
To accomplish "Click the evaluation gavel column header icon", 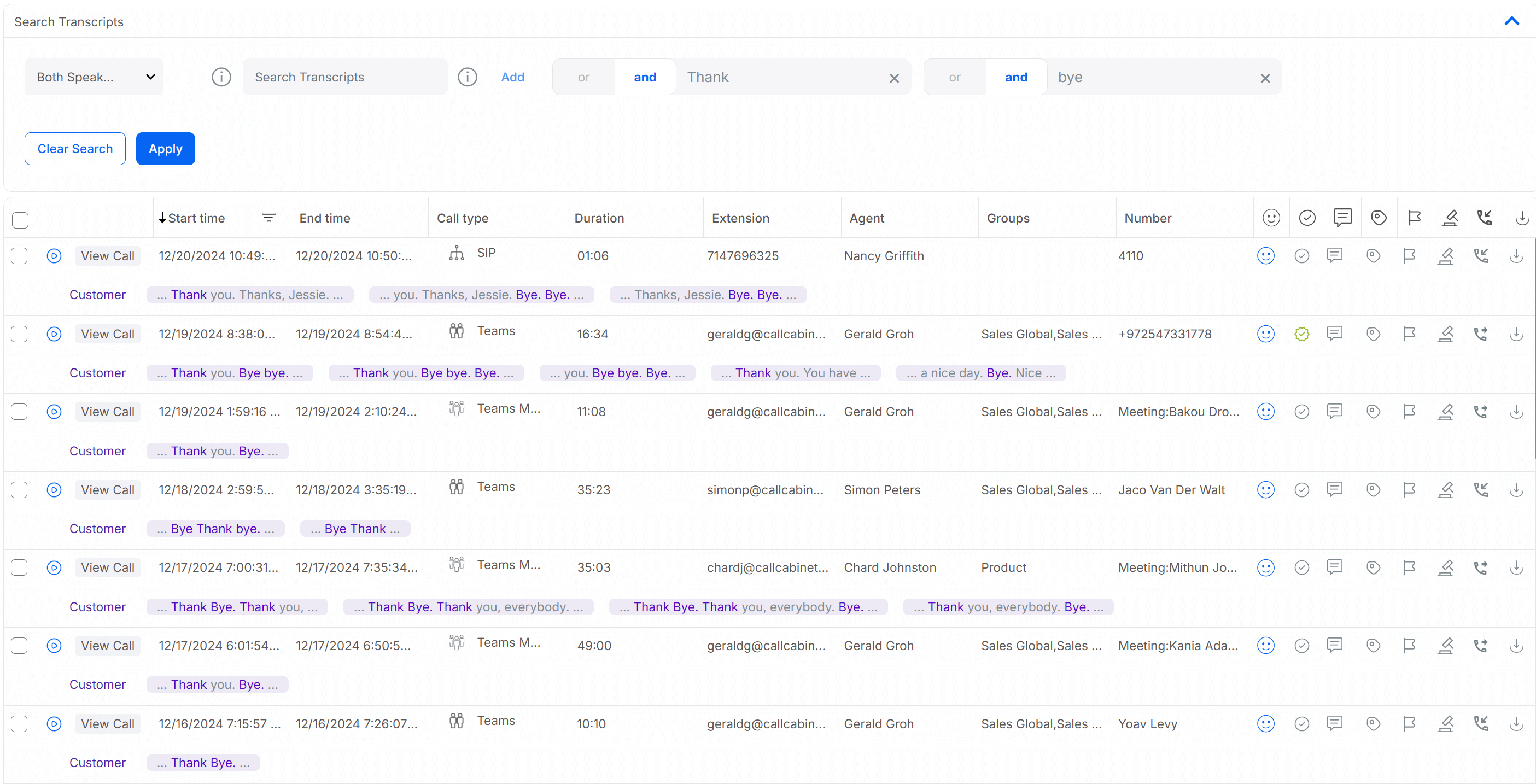I will 1450,218.
